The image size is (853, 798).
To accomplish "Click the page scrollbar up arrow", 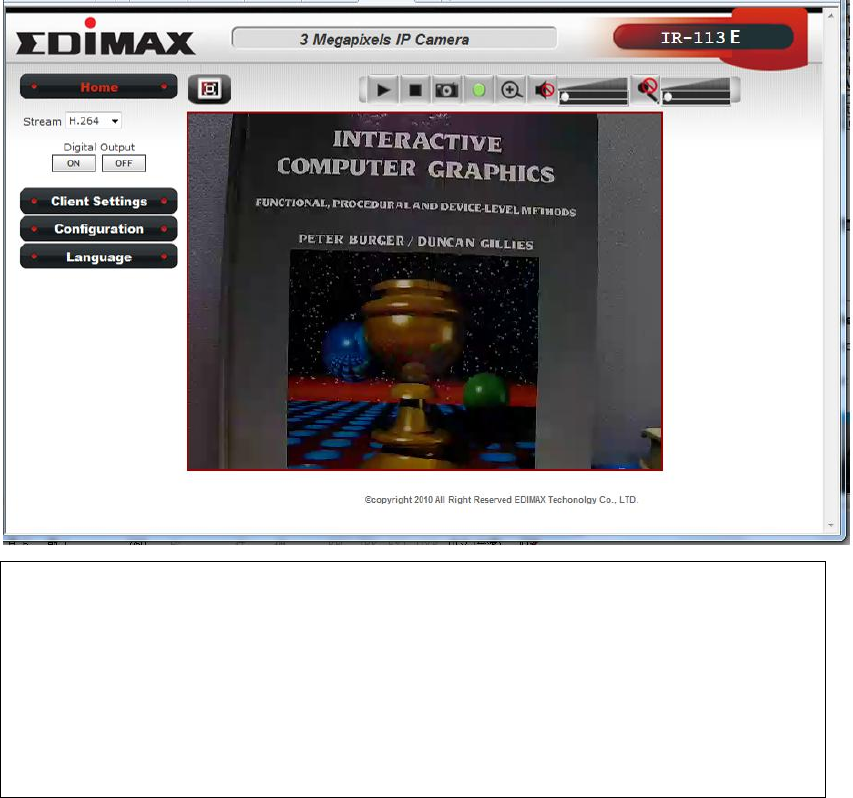I will (831, 16).
